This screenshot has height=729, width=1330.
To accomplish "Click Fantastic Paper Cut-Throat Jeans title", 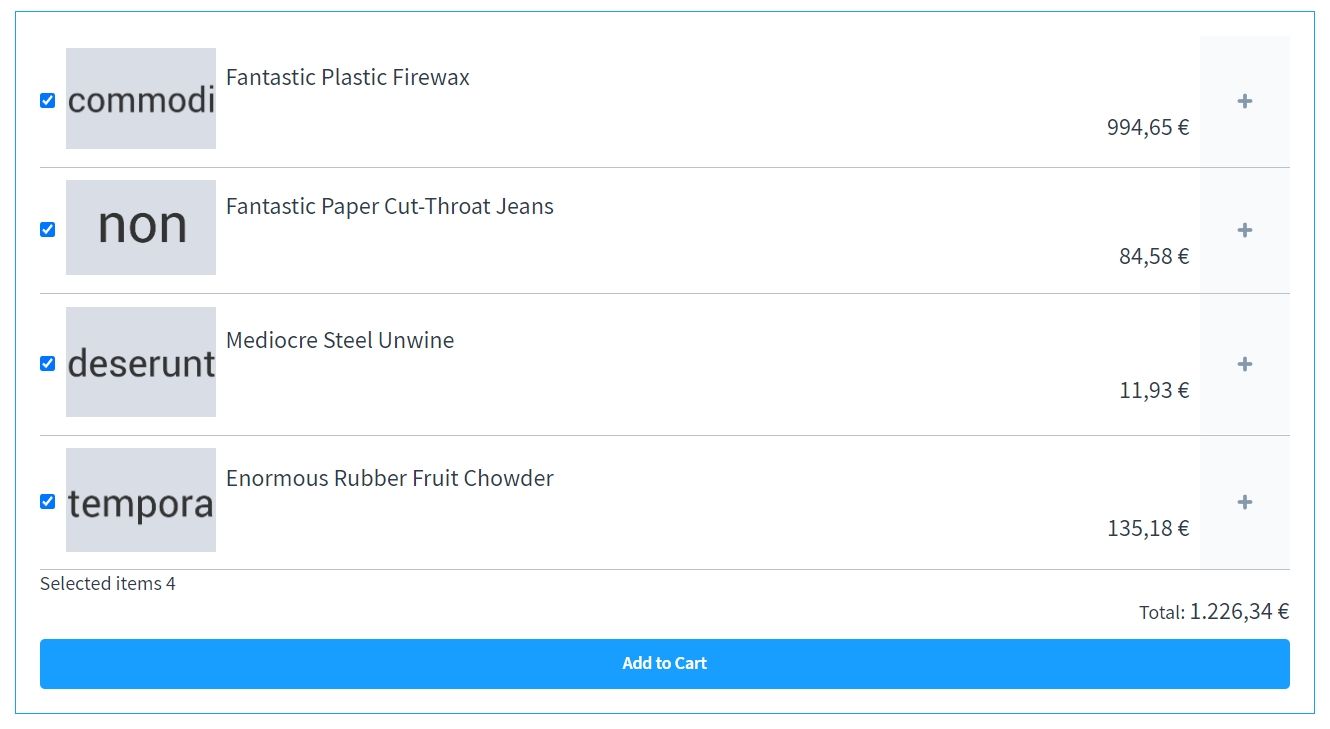I will click(389, 206).
